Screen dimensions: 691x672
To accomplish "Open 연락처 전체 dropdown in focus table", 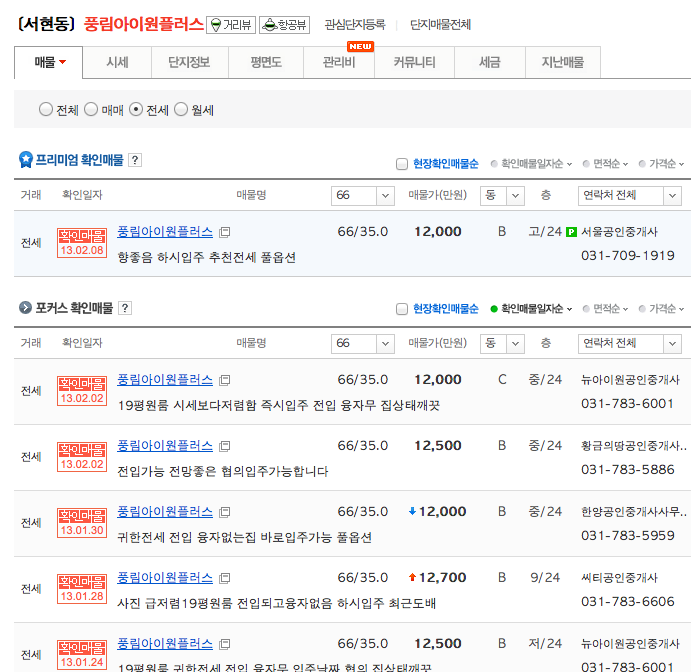I will 630,344.
